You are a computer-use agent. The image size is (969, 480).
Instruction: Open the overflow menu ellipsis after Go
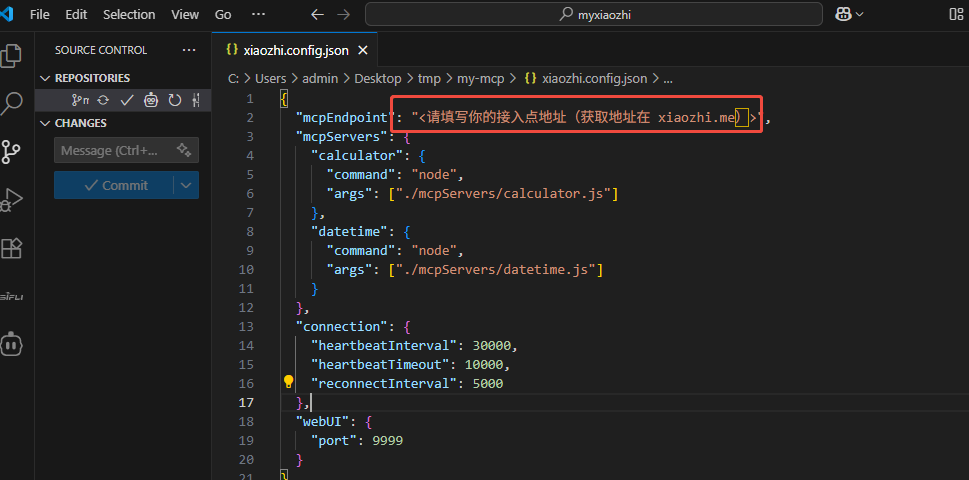coord(258,14)
